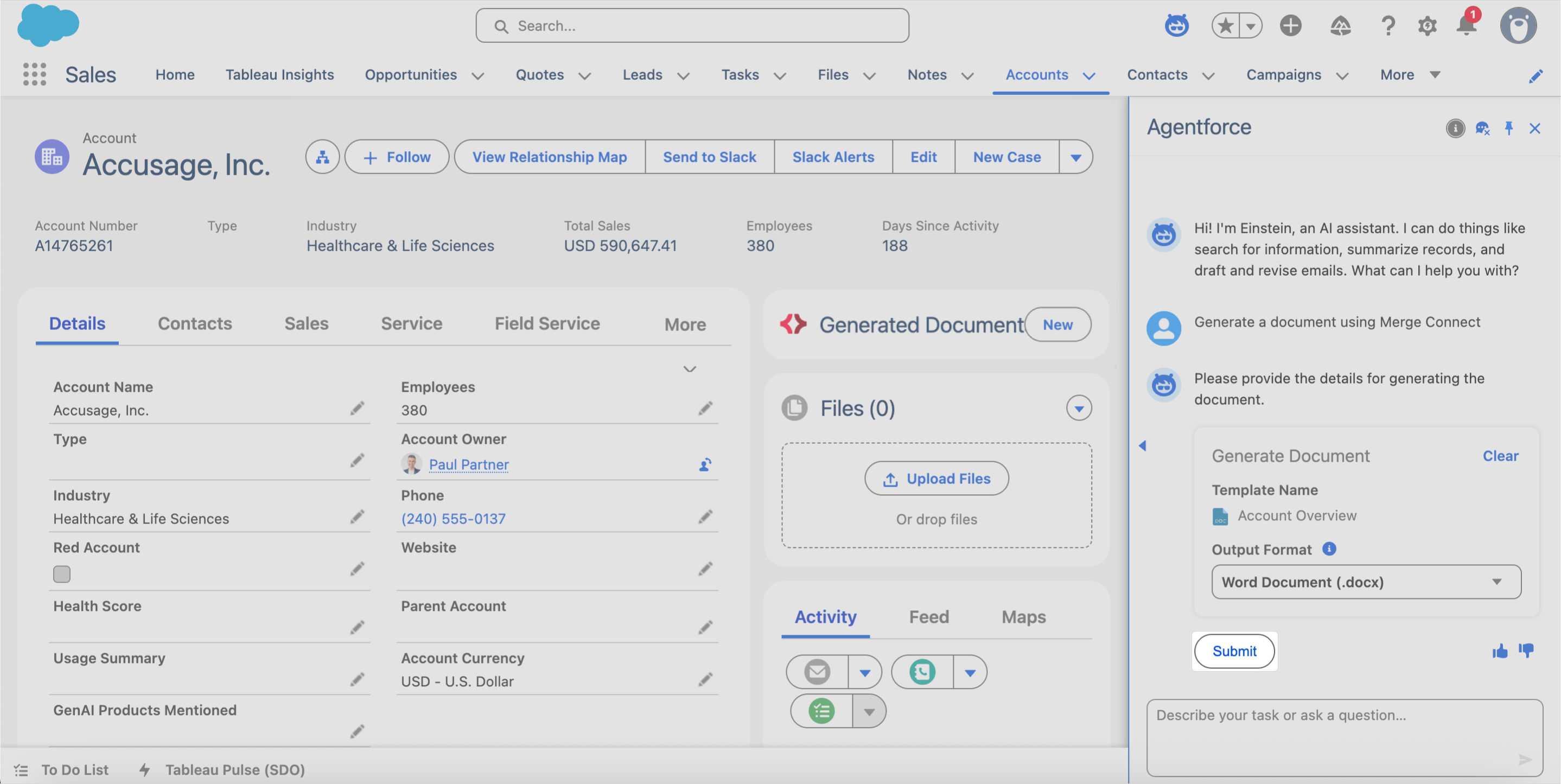Viewport: 1561px width, 784px height.
Task: Open log a call dropdown arrow
Action: point(970,672)
